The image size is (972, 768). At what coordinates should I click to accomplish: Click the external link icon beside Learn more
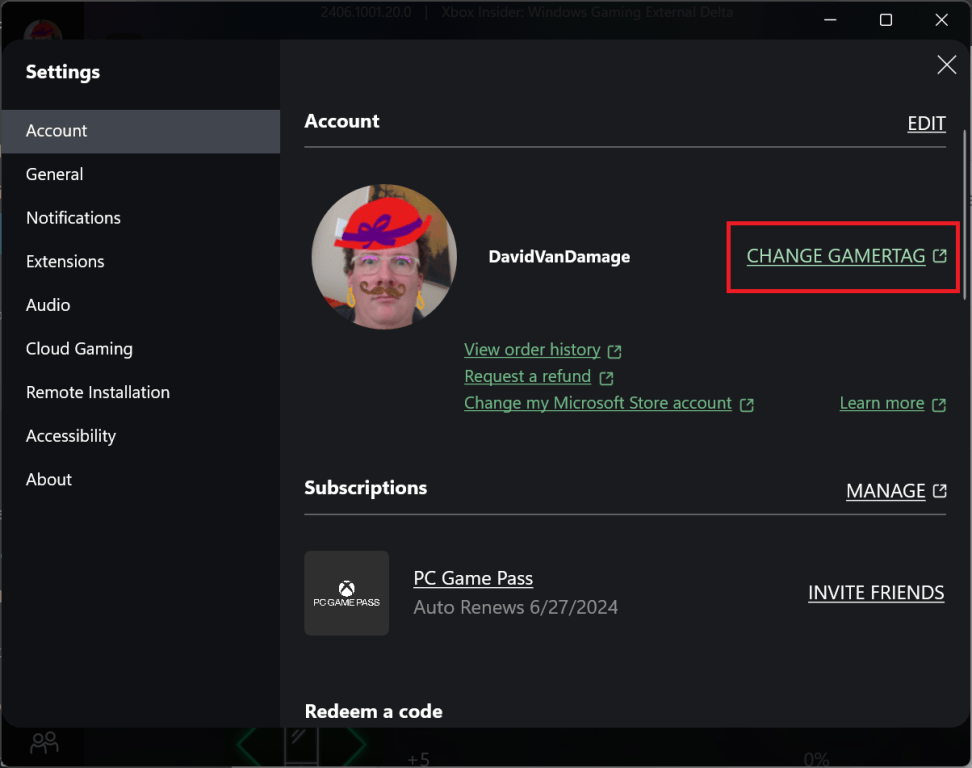point(939,403)
